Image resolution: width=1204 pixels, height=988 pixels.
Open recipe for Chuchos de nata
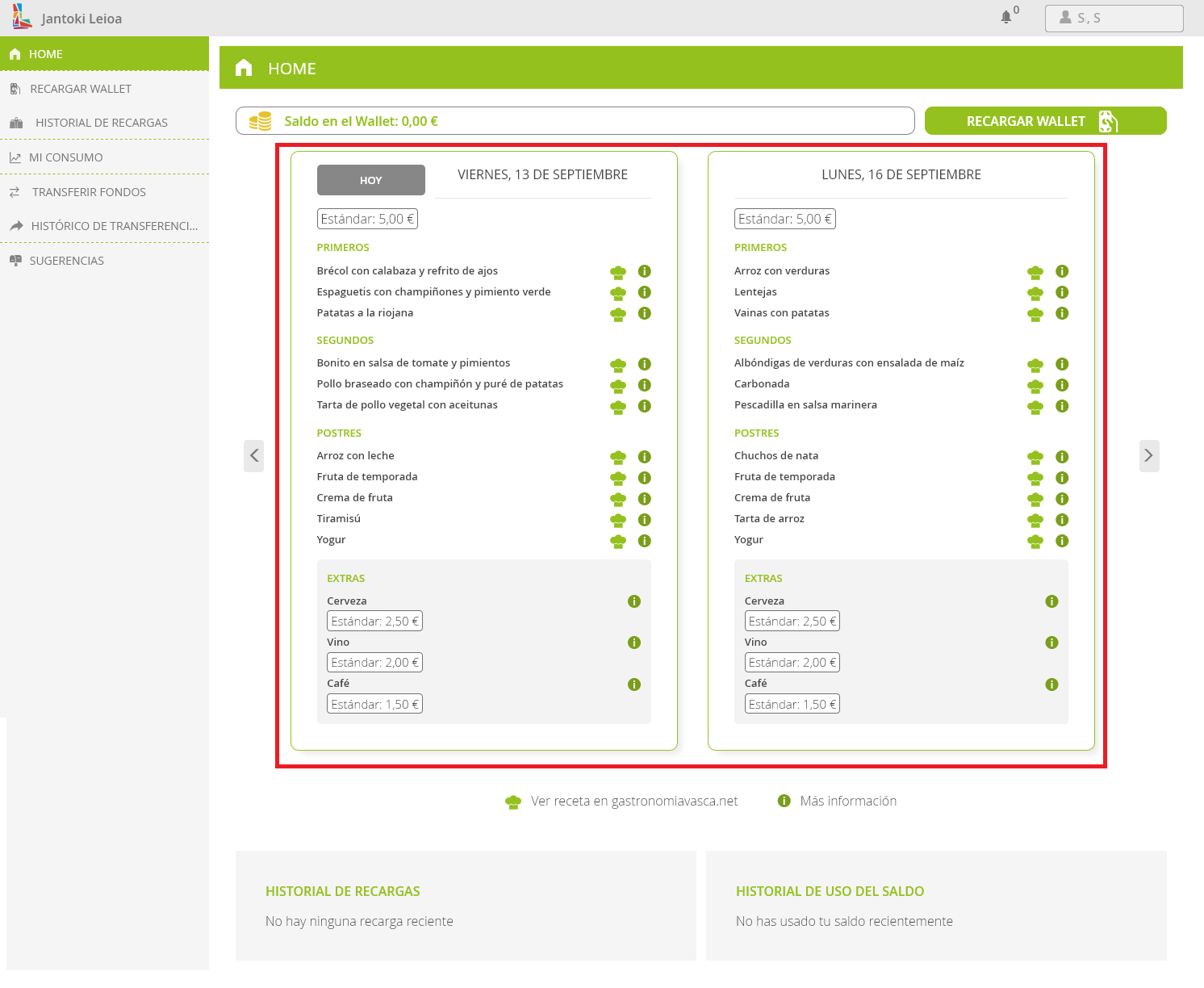(1035, 457)
